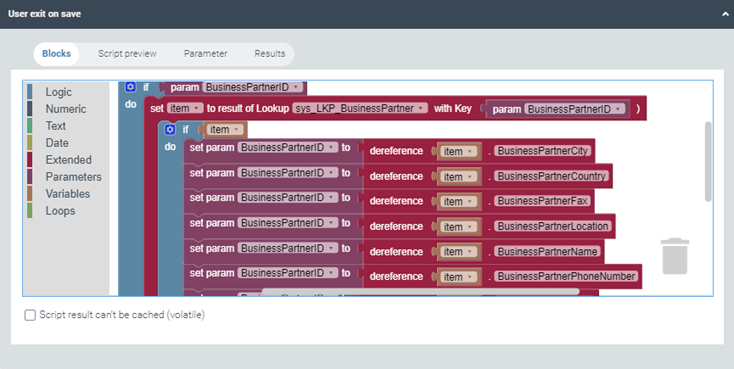Toggle Script result can't be cached checkbox
The width and height of the screenshot is (734, 369).
pyautogui.click(x=30, y=315)
